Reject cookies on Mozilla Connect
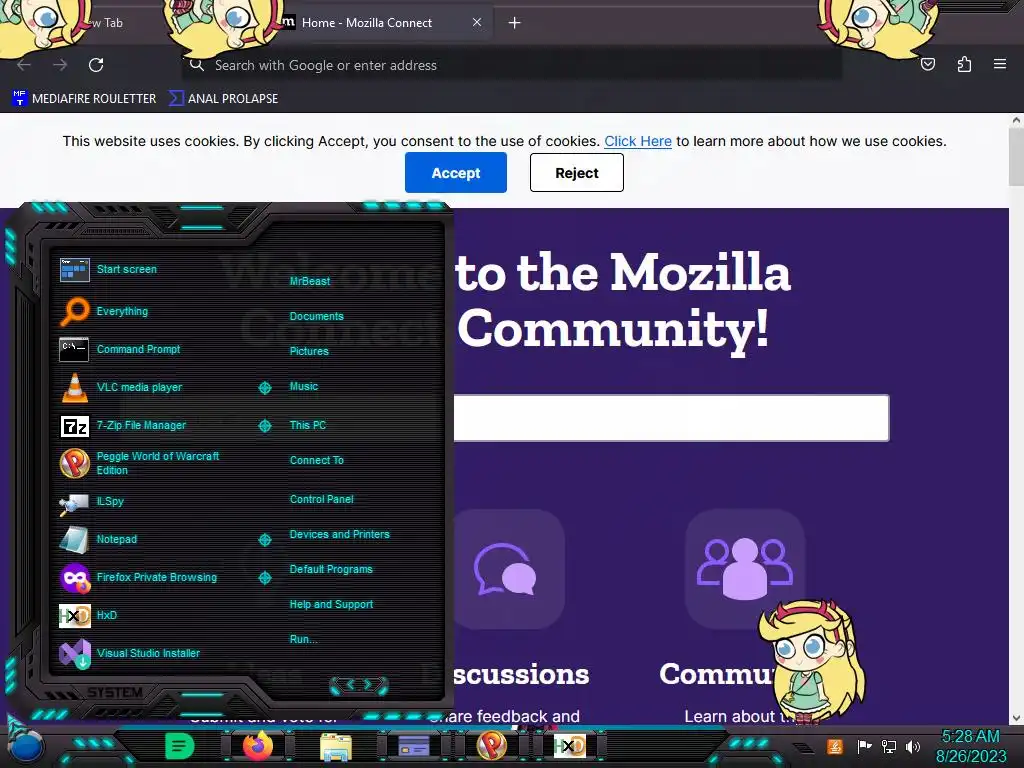The image size is (1024, 768). click(577, 172)
